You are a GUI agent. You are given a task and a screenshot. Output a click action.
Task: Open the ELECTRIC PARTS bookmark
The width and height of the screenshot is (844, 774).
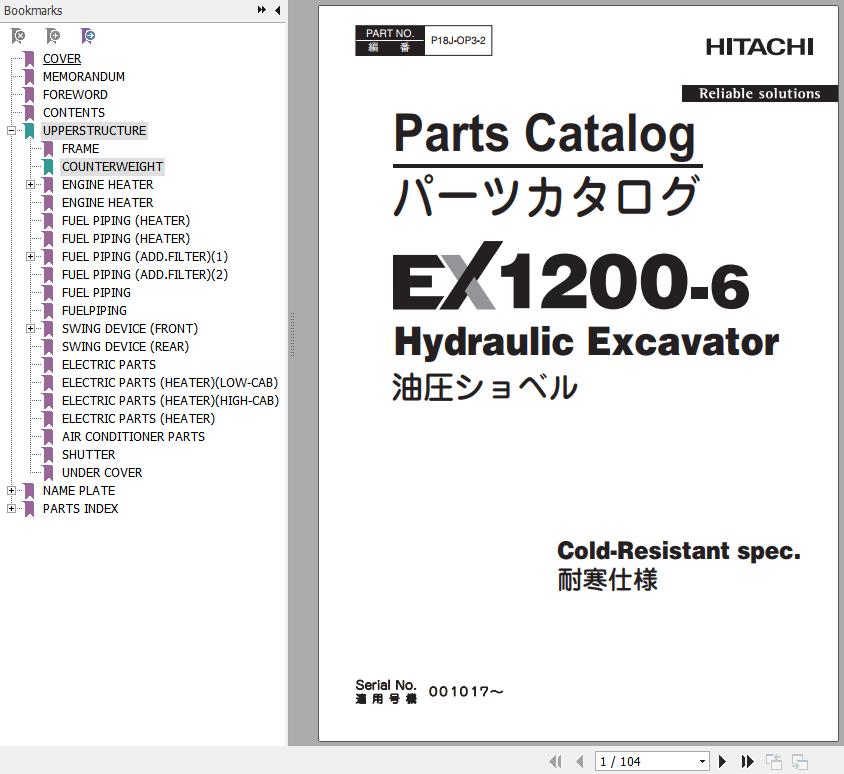point(109,365)
